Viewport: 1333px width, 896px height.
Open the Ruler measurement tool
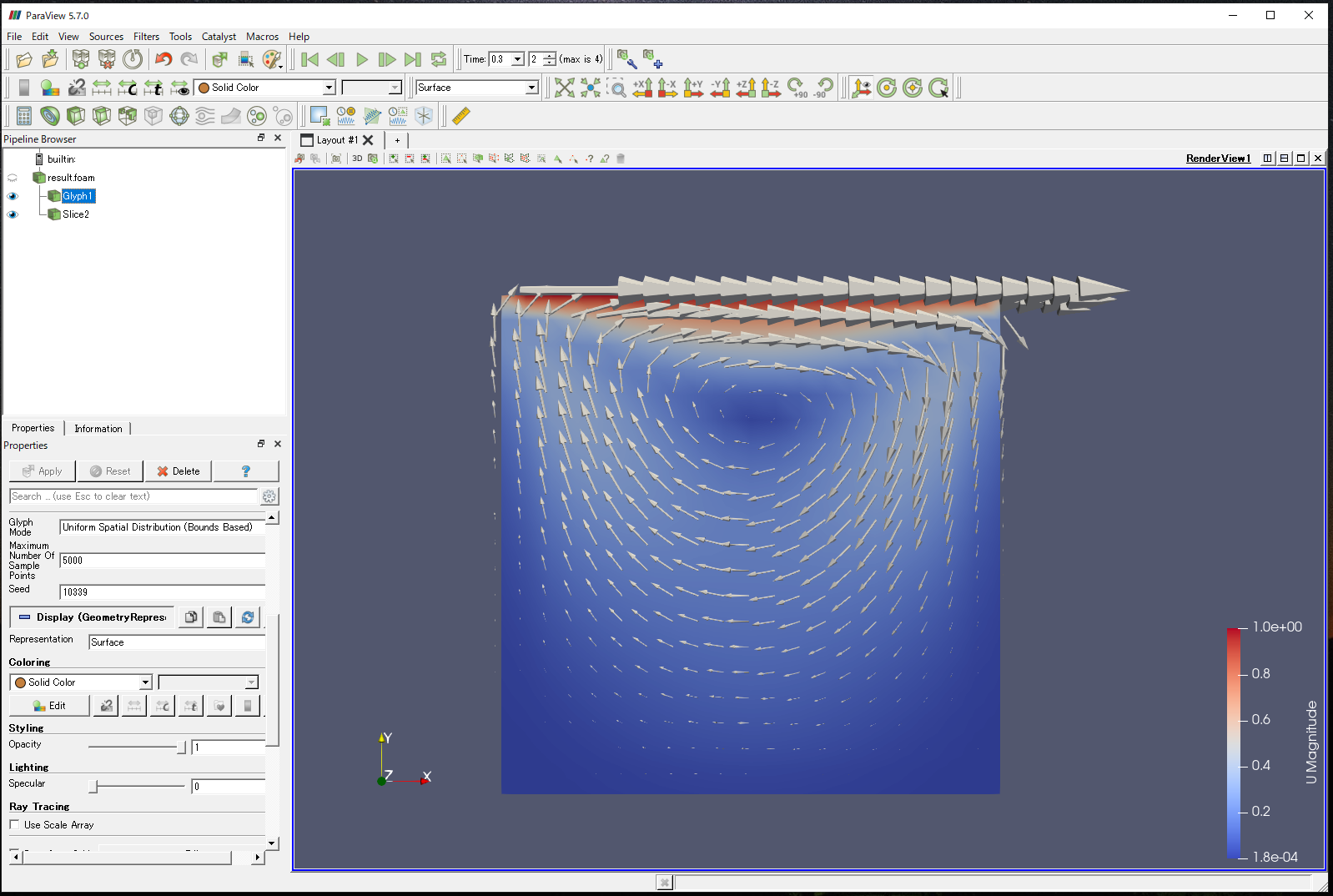click(x=461, y=116)
